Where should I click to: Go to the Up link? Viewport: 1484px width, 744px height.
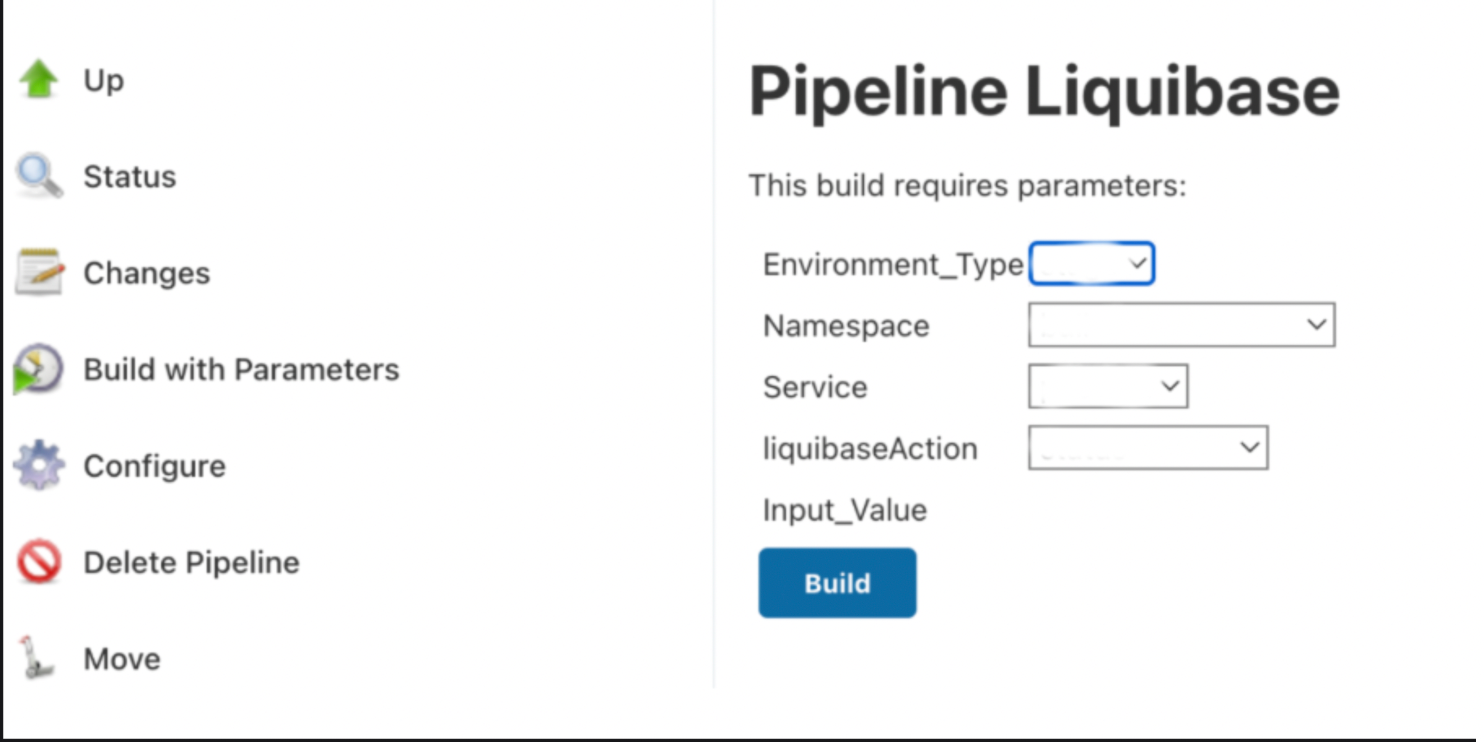[104, 80]
